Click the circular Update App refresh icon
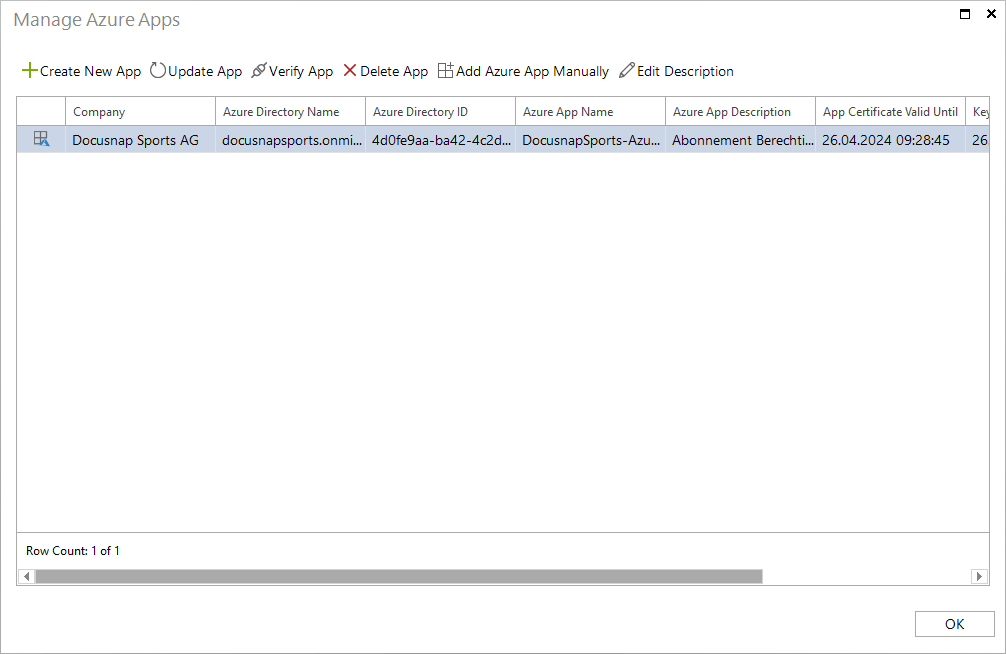 pyautogui.click(x=158, y=70)
